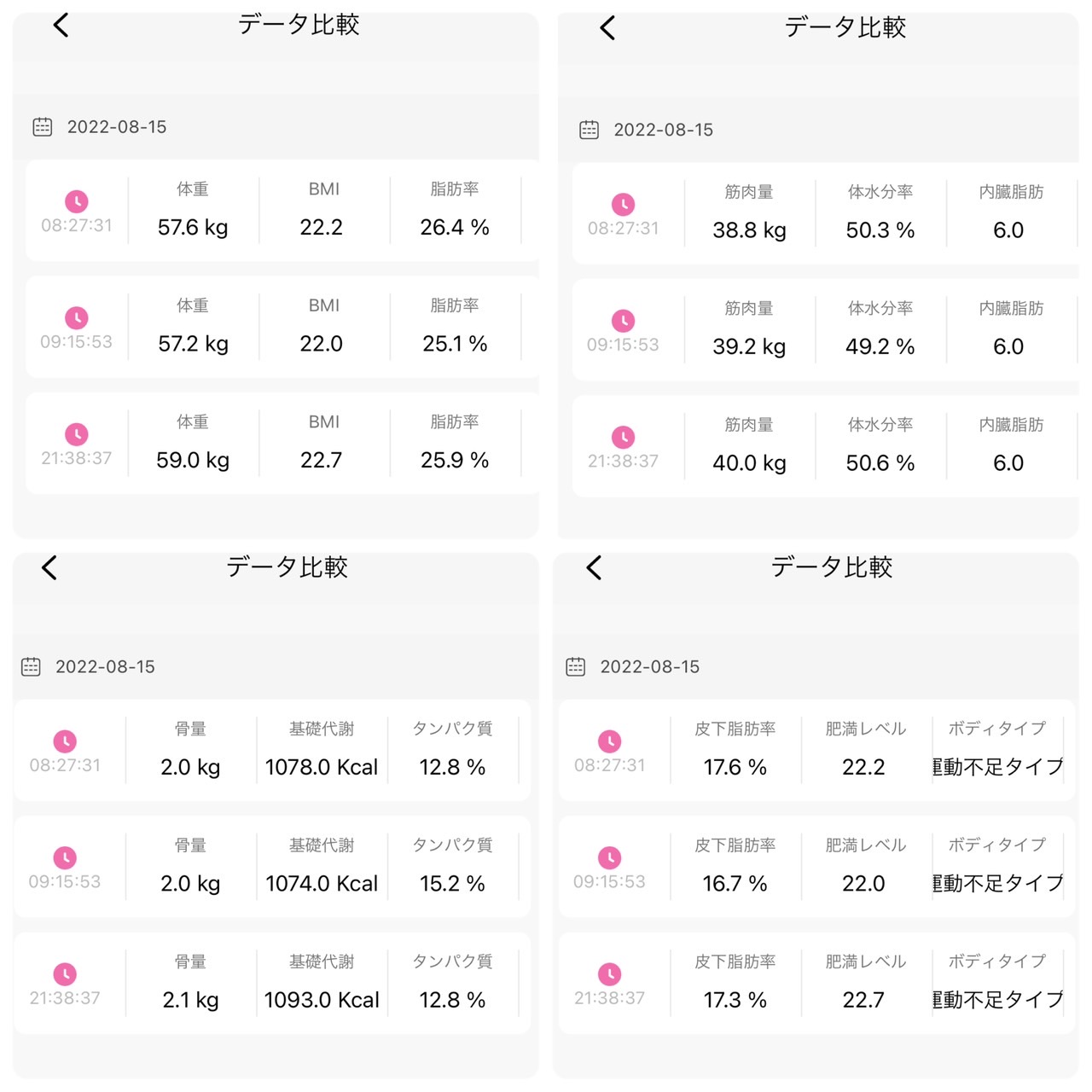Open the 2022-08-15 date in bone mass panel

(105, 666)
